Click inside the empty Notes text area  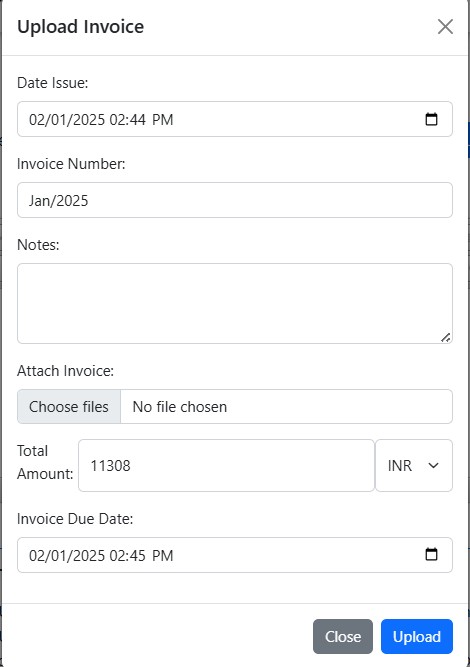235,303
